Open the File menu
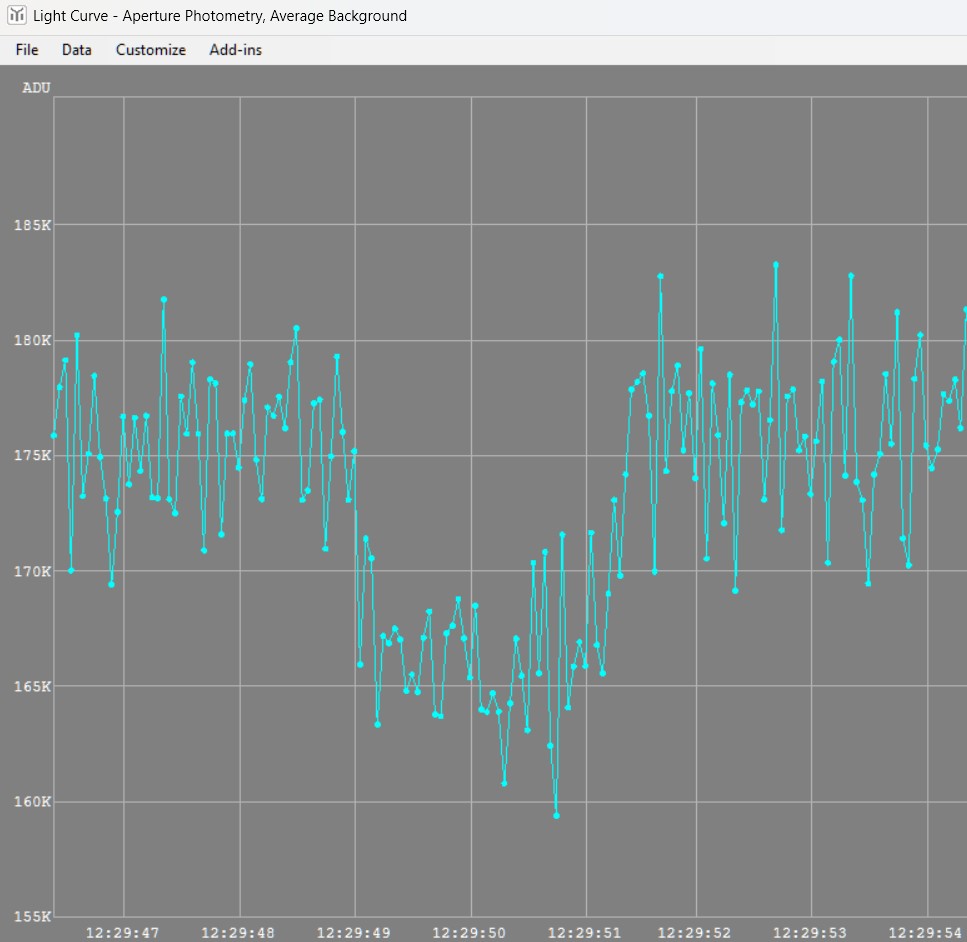The width and height of the screenshot is (967, 942). coord(27,50)
